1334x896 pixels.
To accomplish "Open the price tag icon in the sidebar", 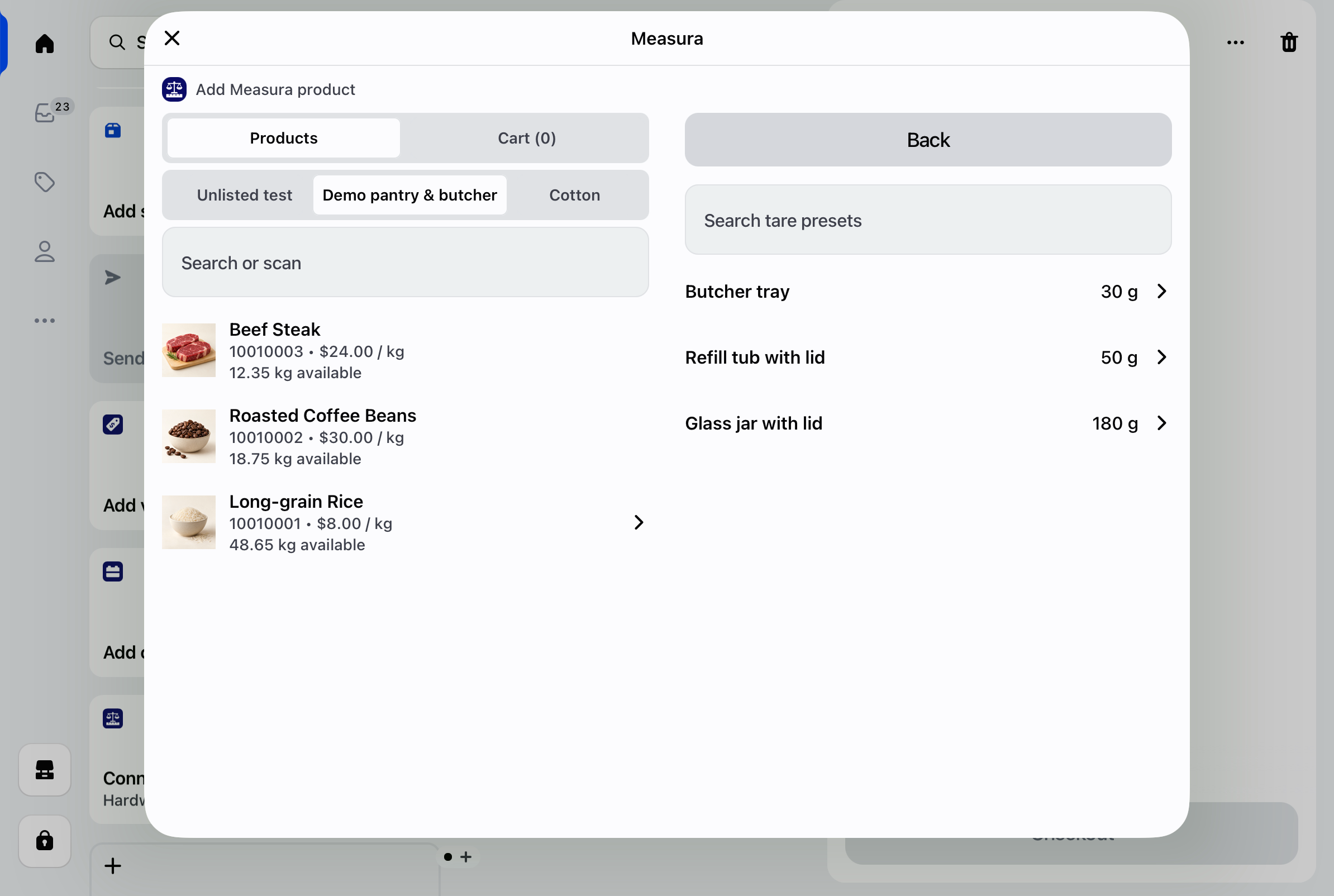I will coord(45,182).
